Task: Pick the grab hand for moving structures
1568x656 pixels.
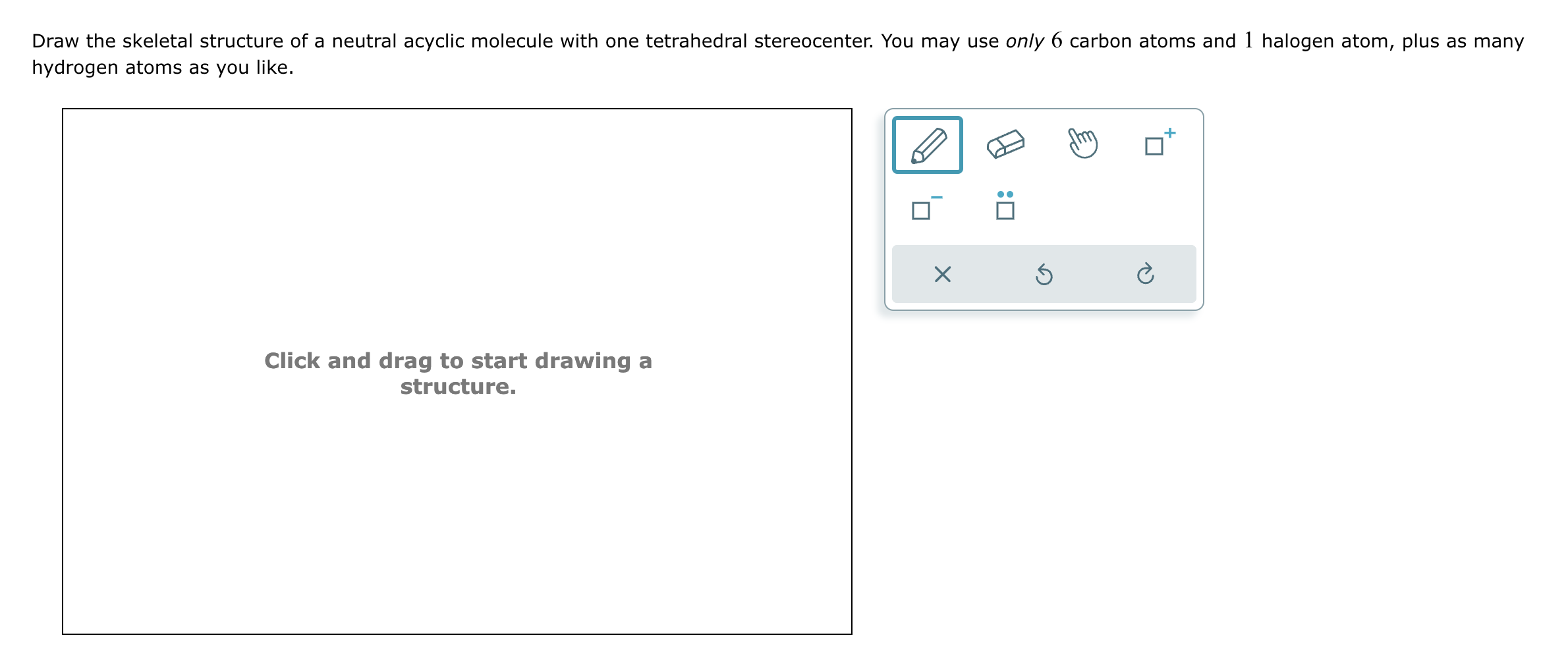Action: click(1084, 142)
